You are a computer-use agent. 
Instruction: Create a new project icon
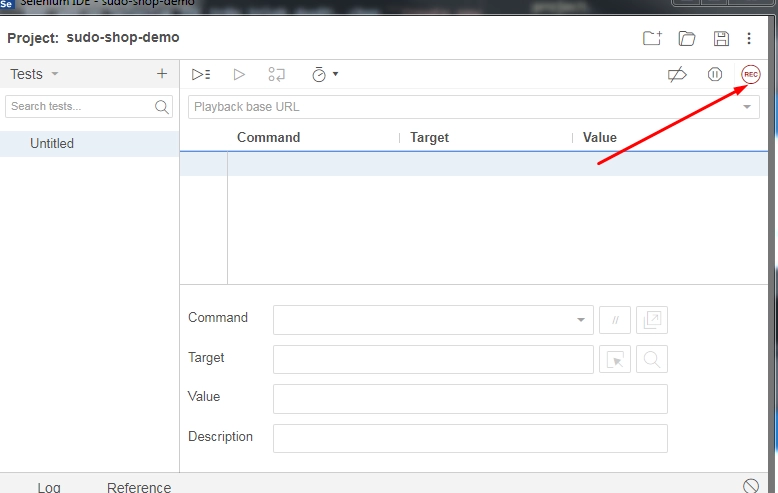(x=652, y=38)
